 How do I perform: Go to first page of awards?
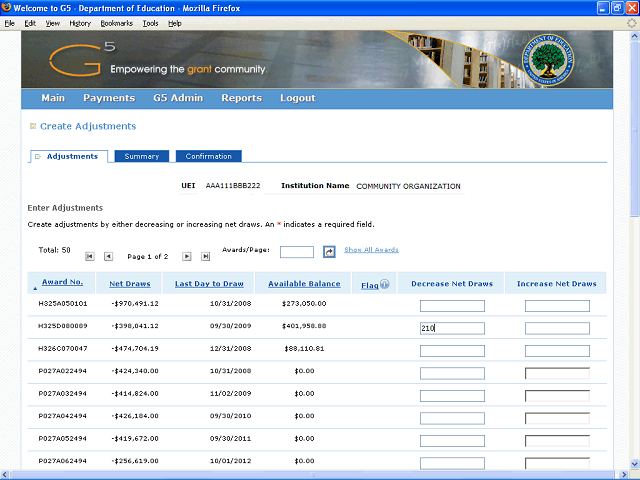pyautogui.click(x=90, y=257)
